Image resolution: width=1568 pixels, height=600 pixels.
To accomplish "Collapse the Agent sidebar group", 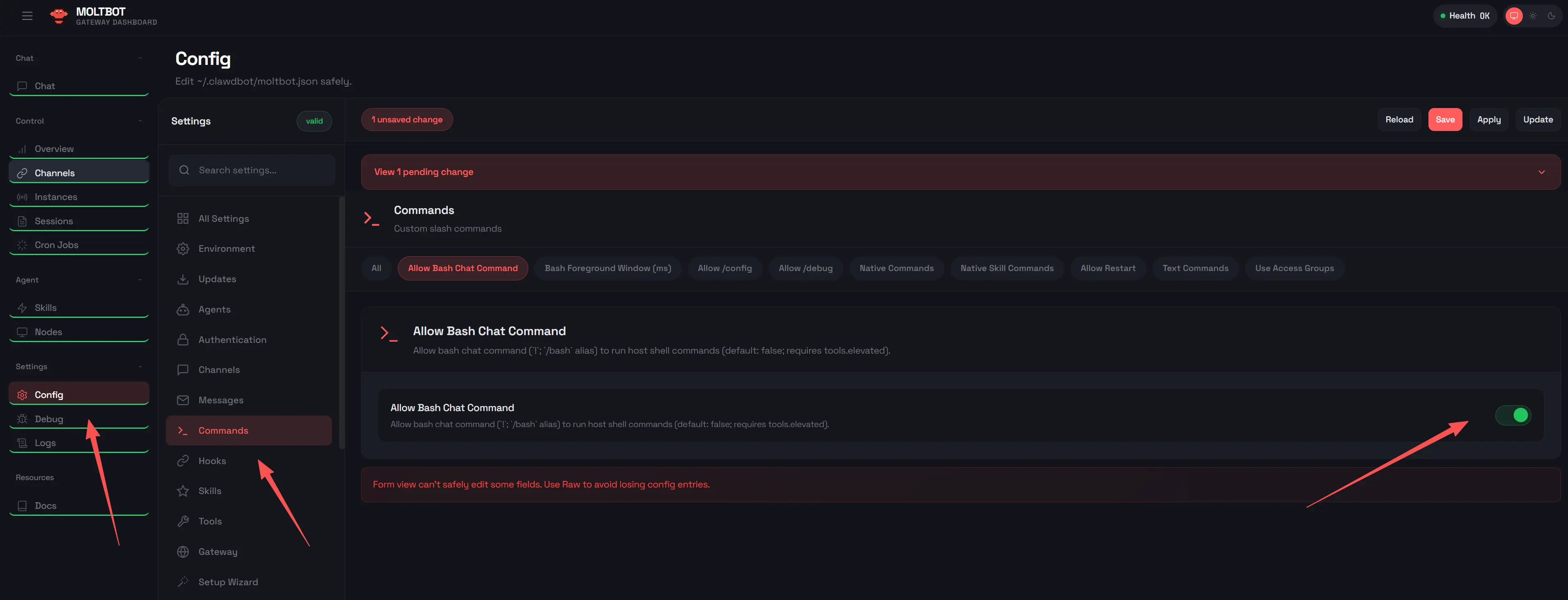I will coord(140,280).
